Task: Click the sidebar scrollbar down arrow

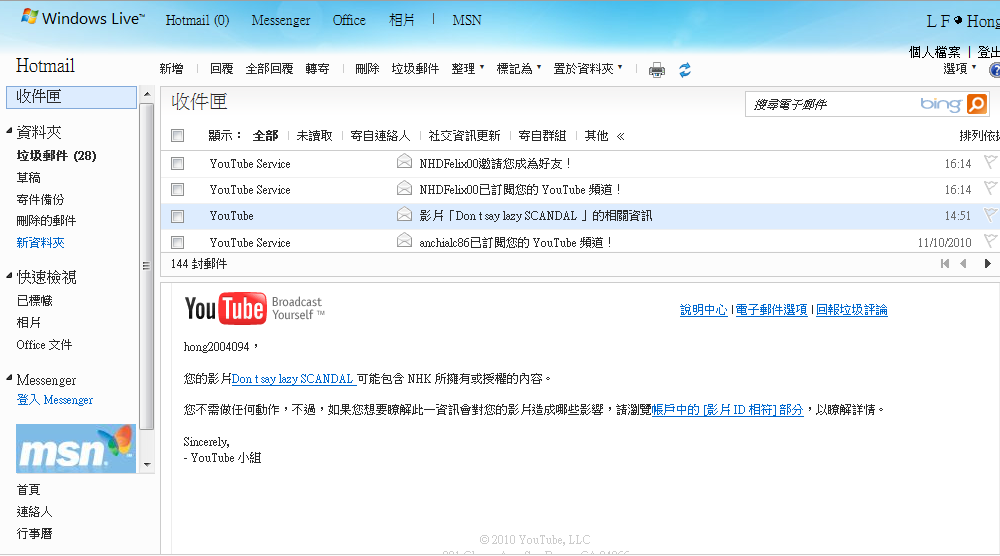Action: [x=147, y=465]
